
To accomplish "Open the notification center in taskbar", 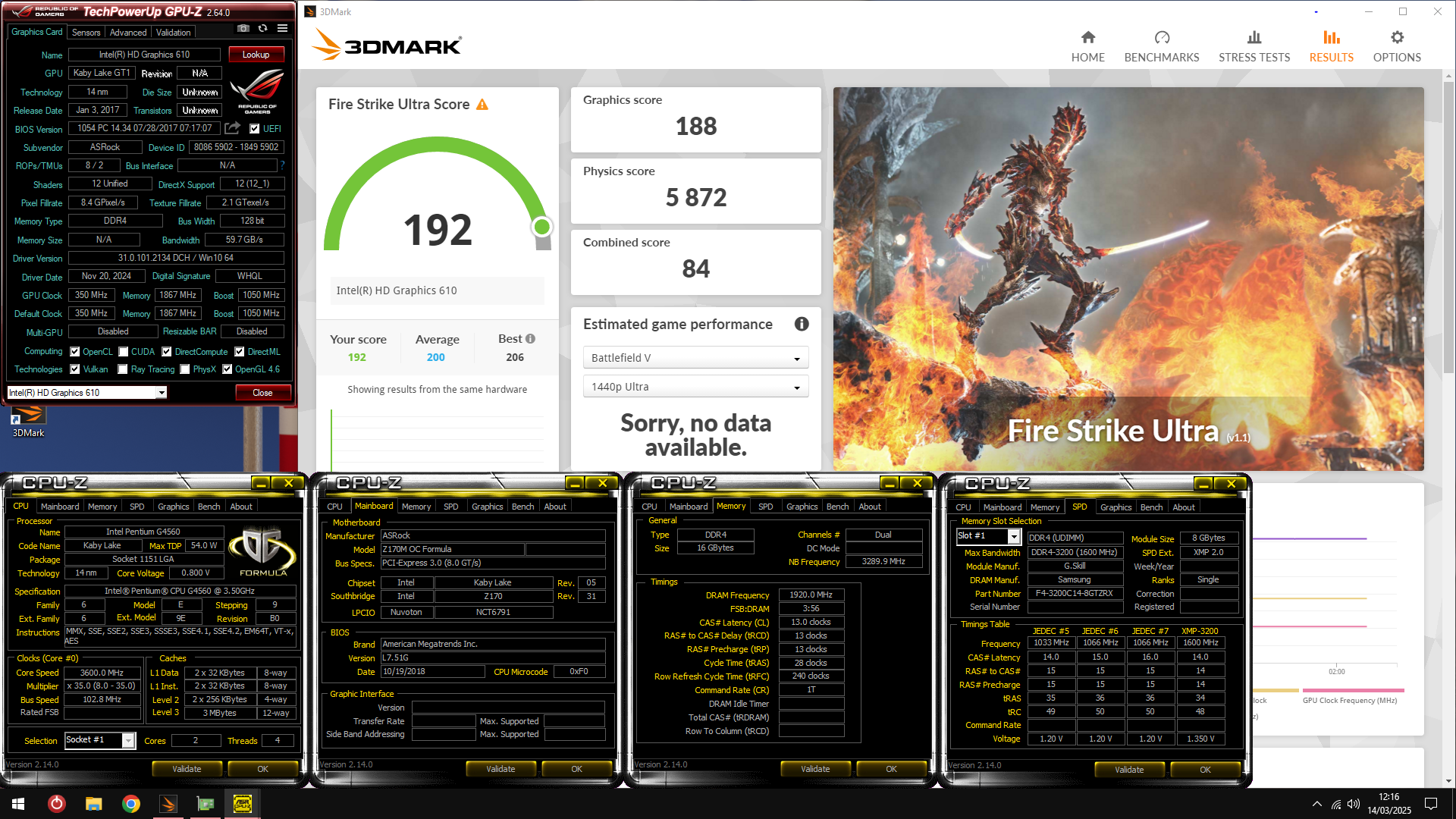I will click(1431, 804).
